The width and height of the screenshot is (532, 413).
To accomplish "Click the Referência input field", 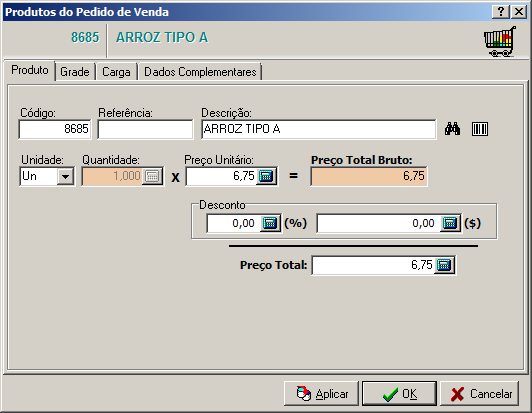I will 145,129.
